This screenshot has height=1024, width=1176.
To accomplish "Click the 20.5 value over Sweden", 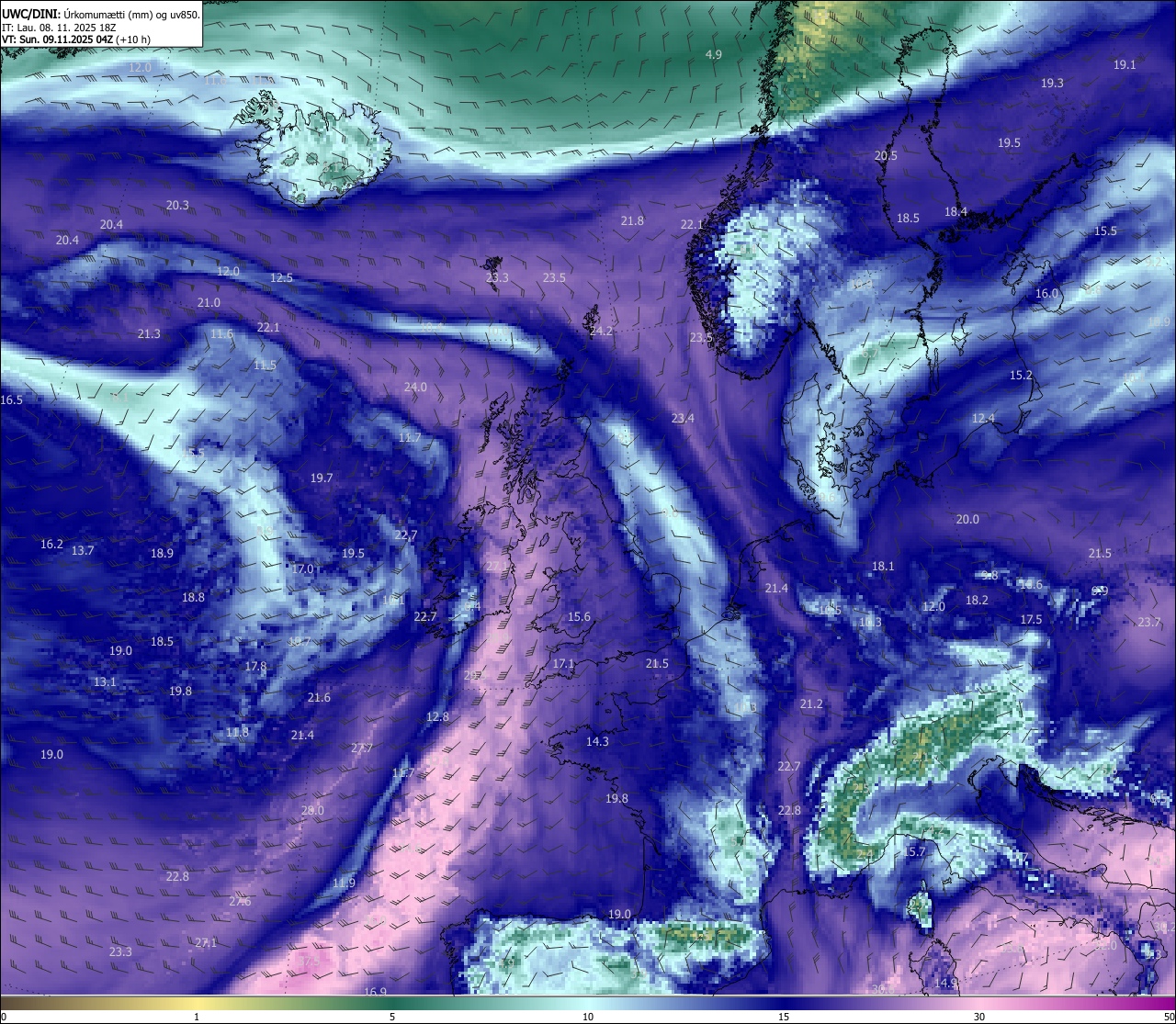I will [886, 156].
